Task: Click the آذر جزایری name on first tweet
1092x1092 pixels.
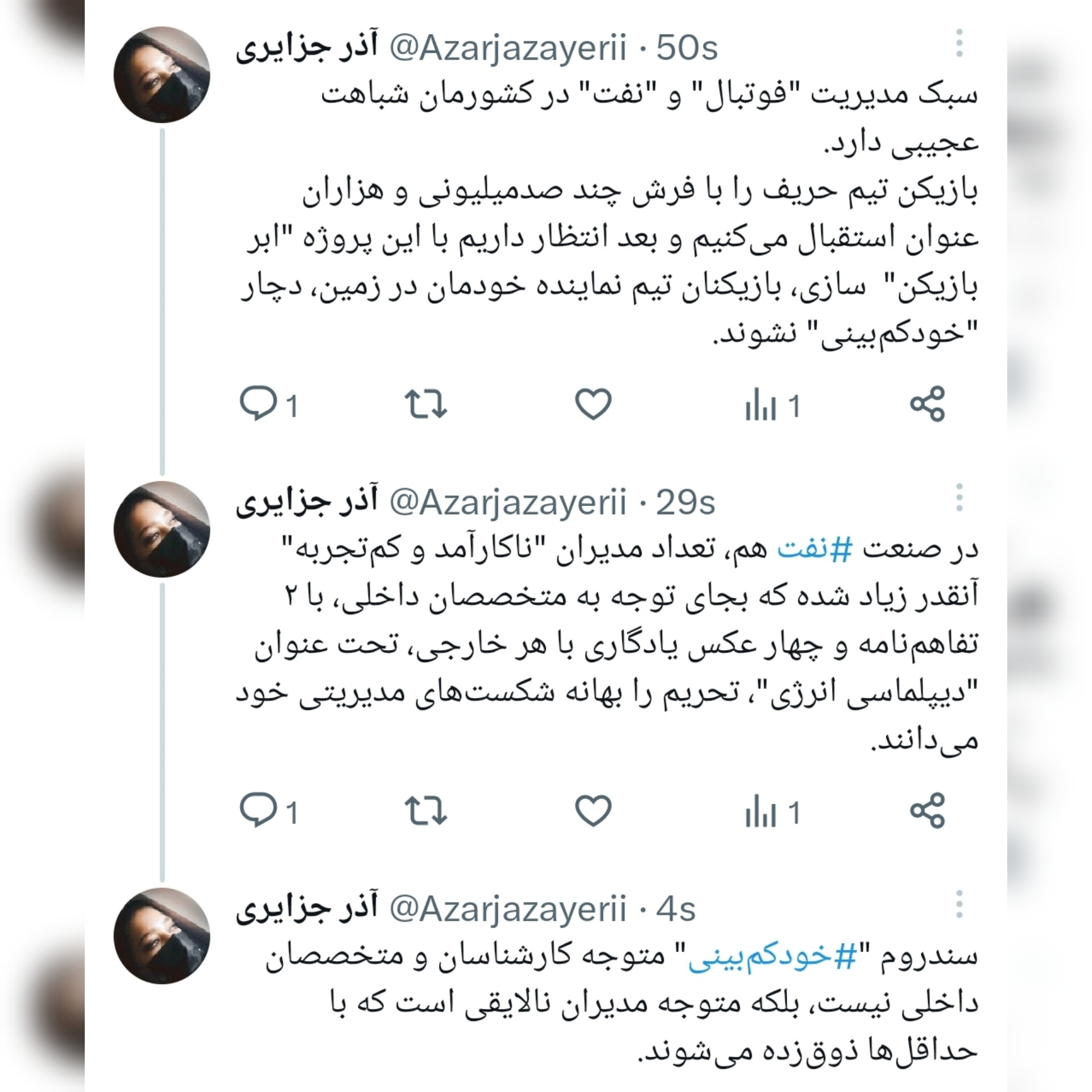Action: [307, 48]
